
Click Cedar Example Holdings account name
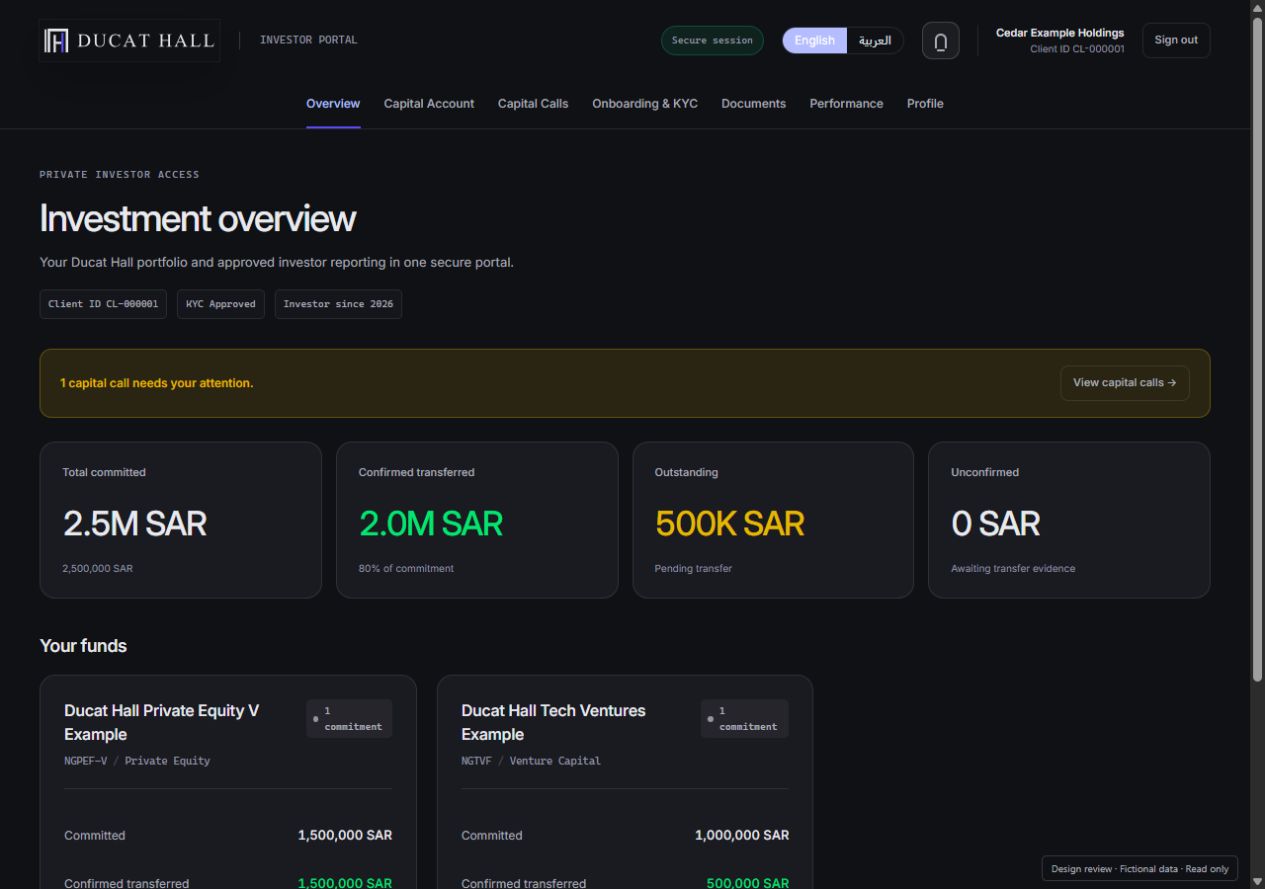[1060, 34]
